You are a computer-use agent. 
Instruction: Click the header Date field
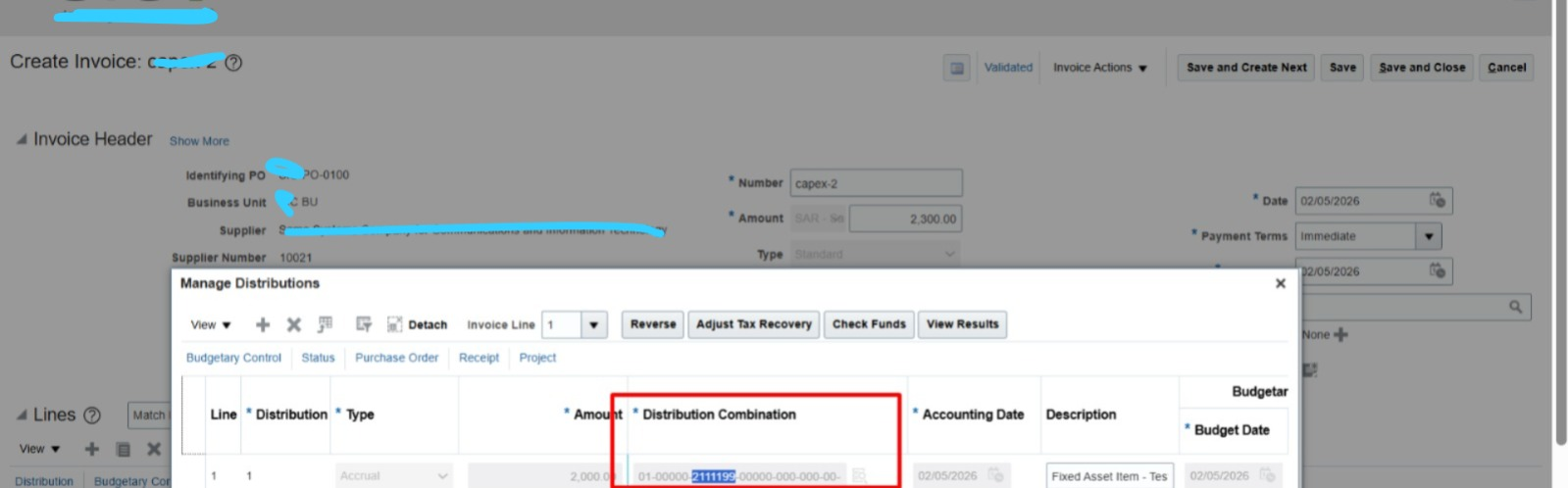pos(1373,201)
